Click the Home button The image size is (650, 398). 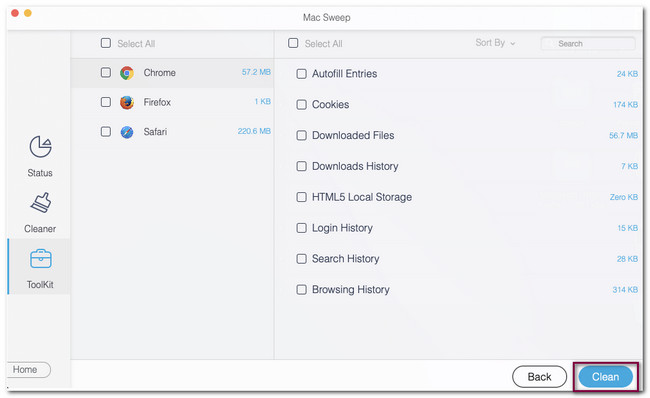[x=28, y=369]
